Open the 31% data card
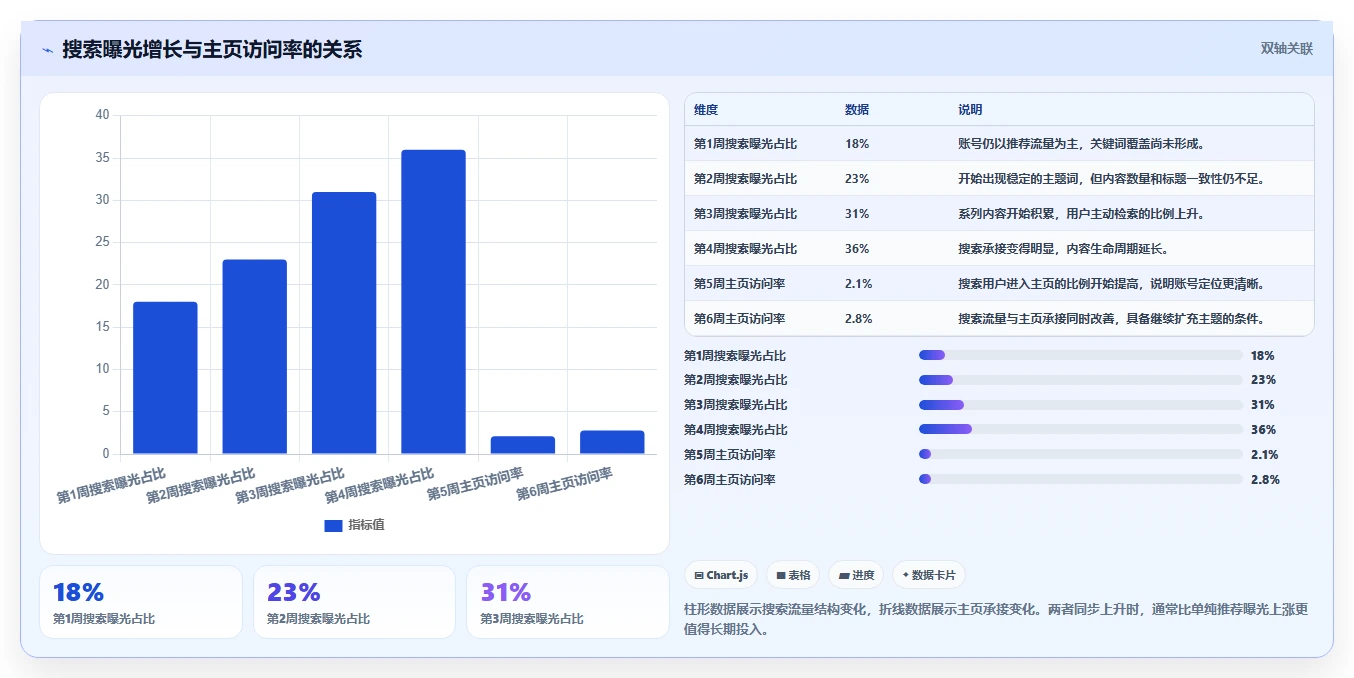This screenshot has width=1354, height=678. point(568,602)
